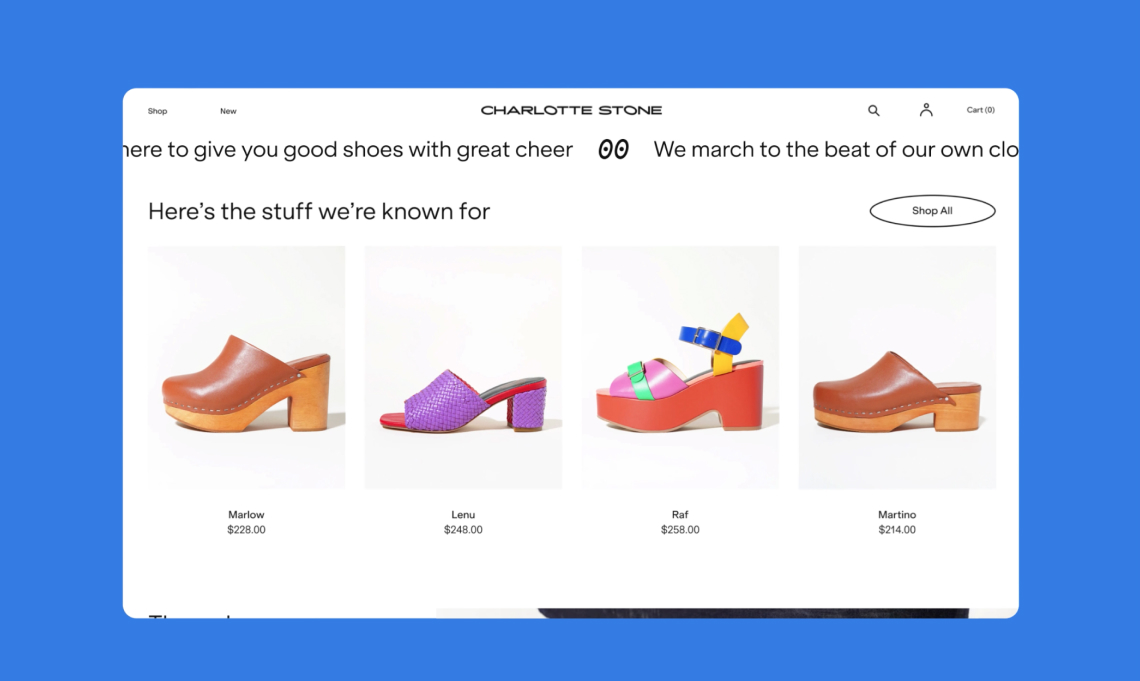This screenshot has height=681, width=1140.
Task: Click the Charlotte Stone logo
Action: [571, 110]
